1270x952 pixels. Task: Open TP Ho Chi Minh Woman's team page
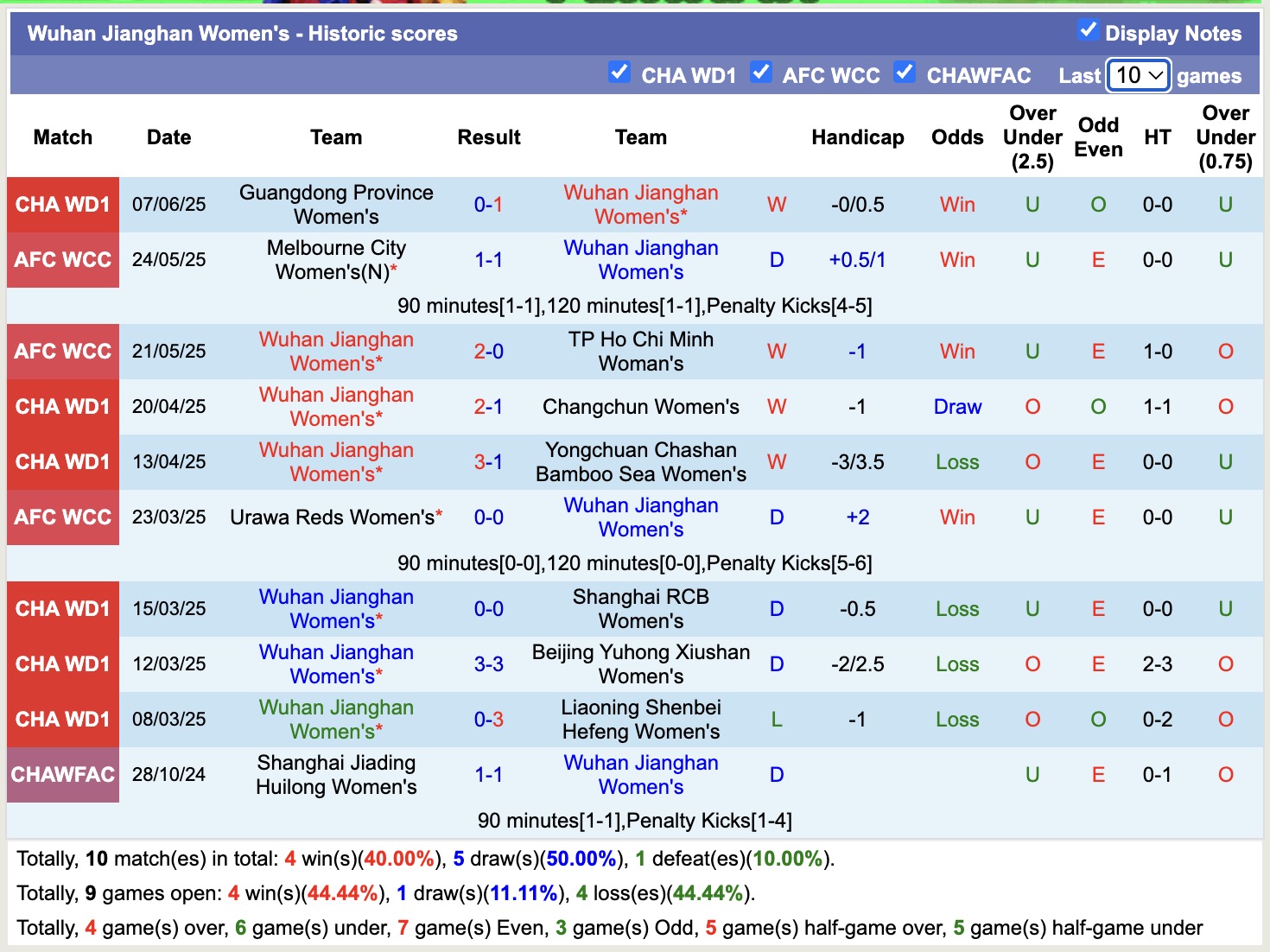coord(640,352)
